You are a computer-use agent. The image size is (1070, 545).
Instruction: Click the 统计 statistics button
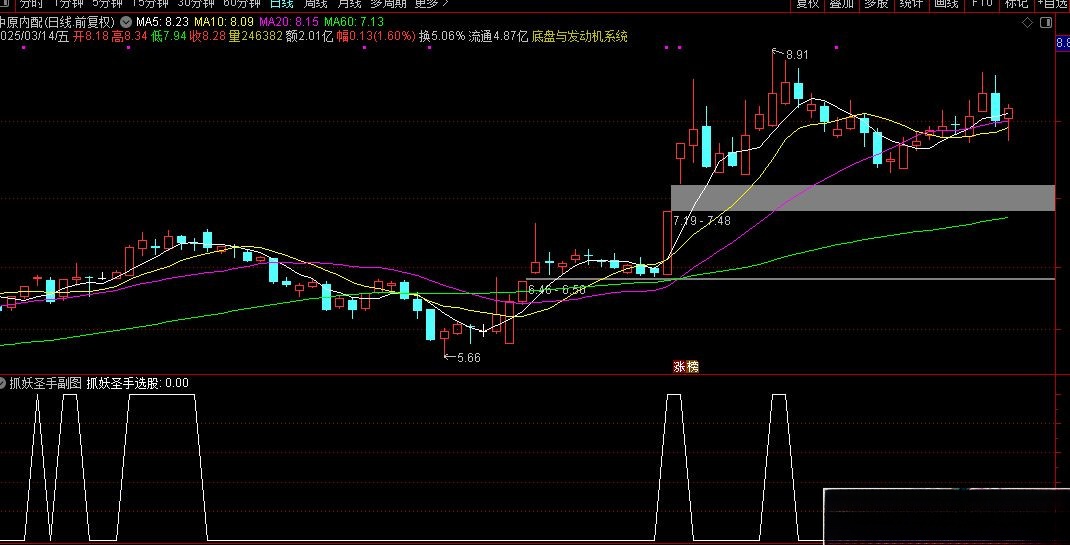pyautogui.click(x=910, y=4)
